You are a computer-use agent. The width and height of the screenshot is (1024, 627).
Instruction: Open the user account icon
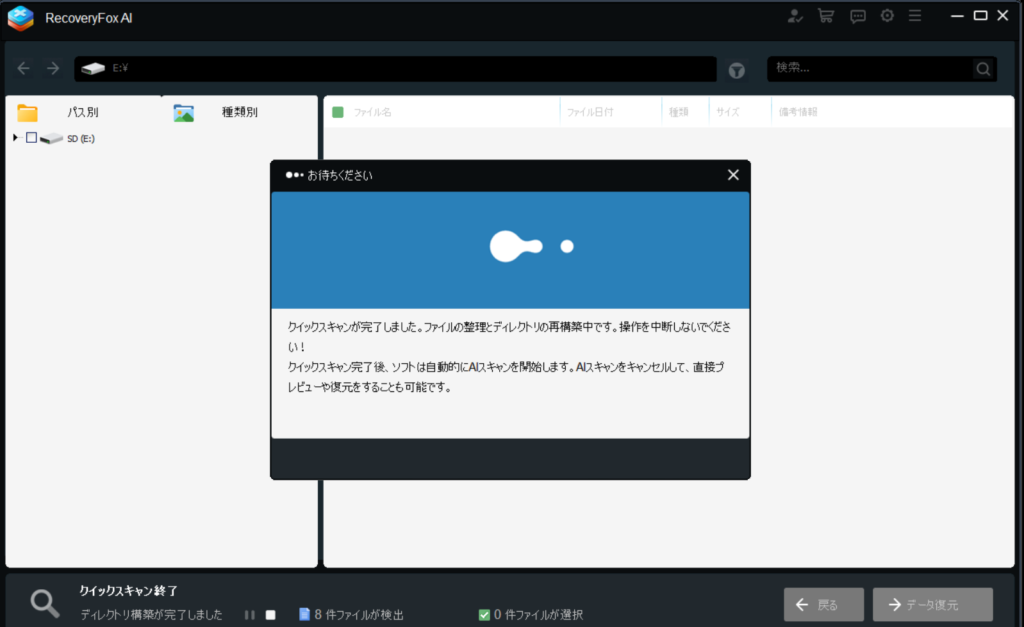click(795, 16)
